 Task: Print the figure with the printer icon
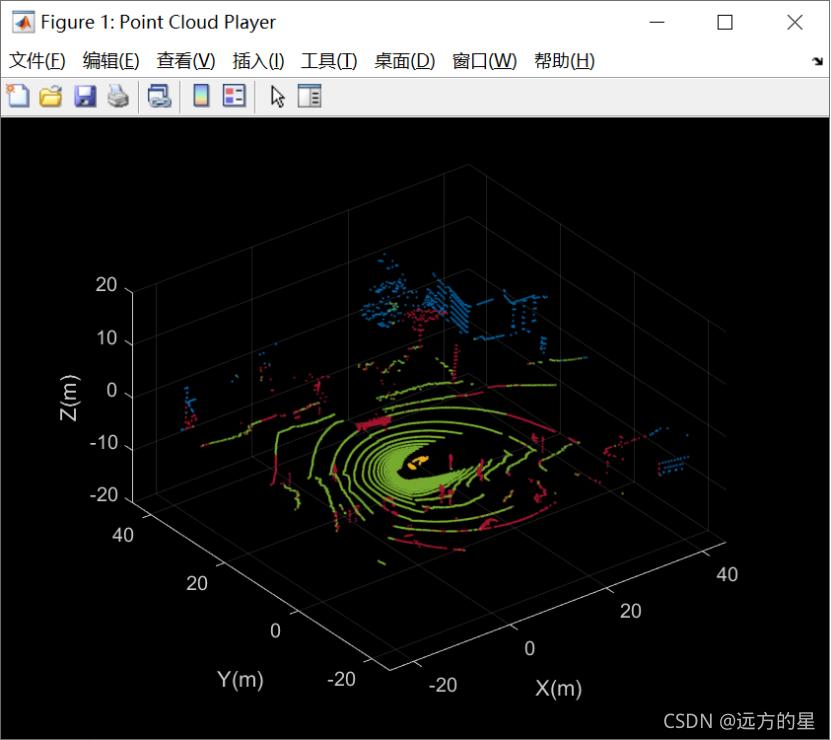click(x=118, y=96)
